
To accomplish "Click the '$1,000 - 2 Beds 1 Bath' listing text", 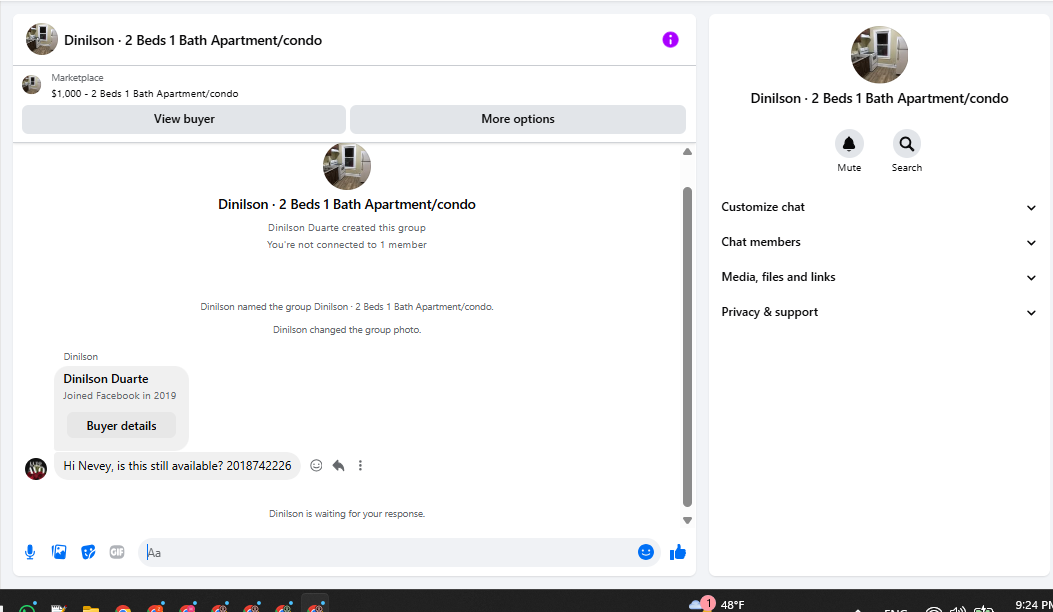I will (145, 94).
